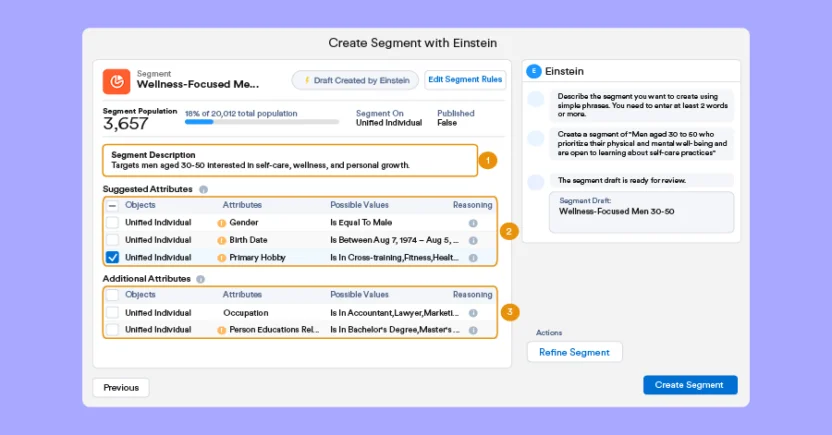This screenshot has height=435, width=832.
Task: Click the Create Segment button
Action: [690, 385]
